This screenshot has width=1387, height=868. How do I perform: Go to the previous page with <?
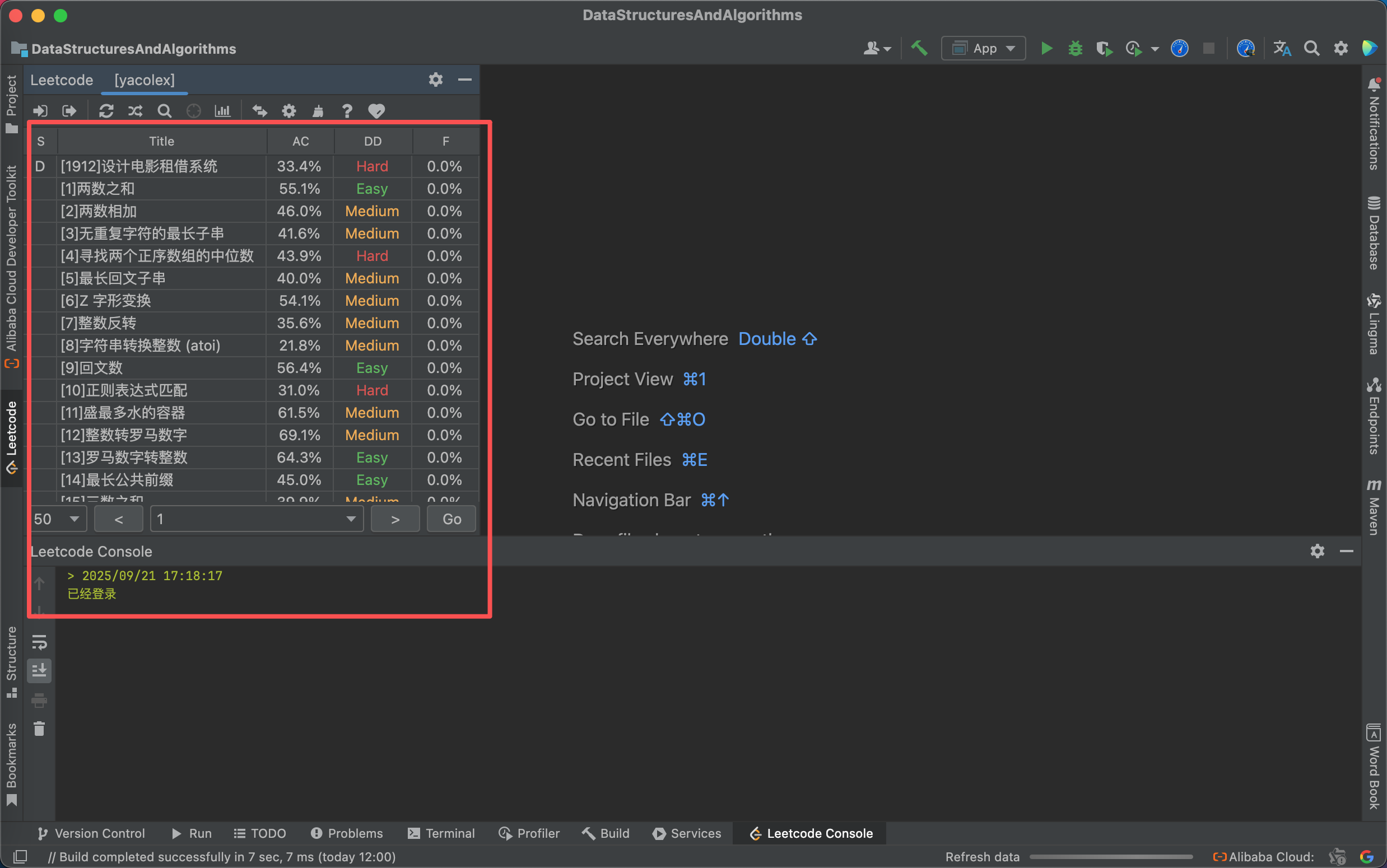click(119, 519)
